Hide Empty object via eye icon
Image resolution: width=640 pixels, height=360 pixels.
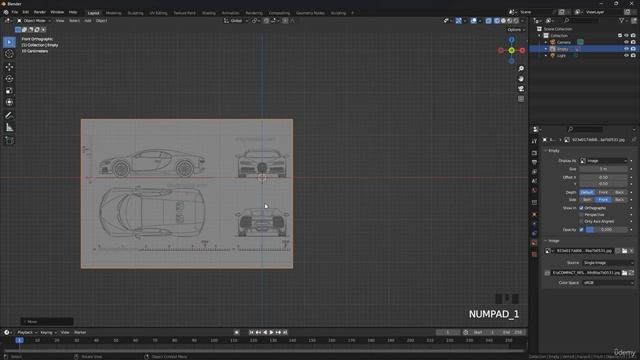pyautogui.click(x=626, y=49)
